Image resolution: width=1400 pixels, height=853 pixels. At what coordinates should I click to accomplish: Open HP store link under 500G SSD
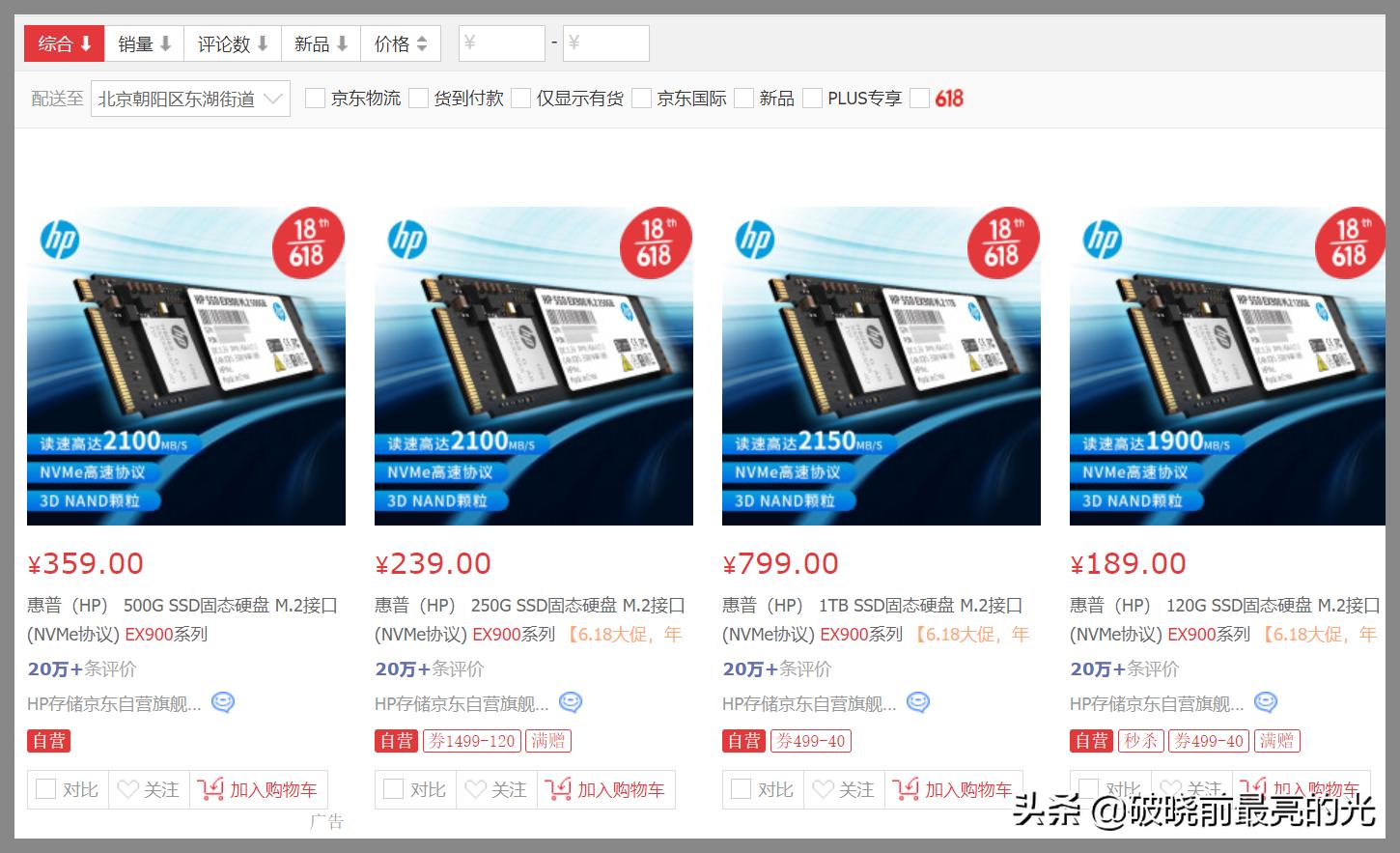coord(114,704)
